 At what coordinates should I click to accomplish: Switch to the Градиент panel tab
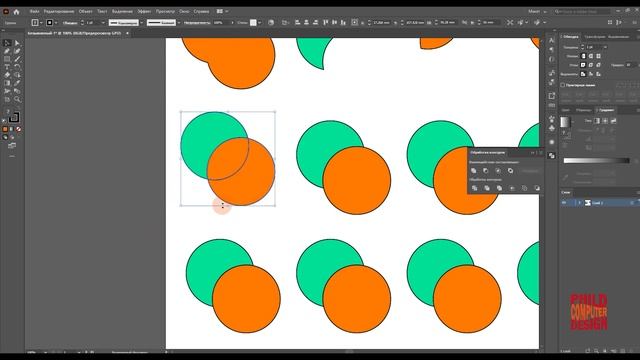(x=605, y=110)
